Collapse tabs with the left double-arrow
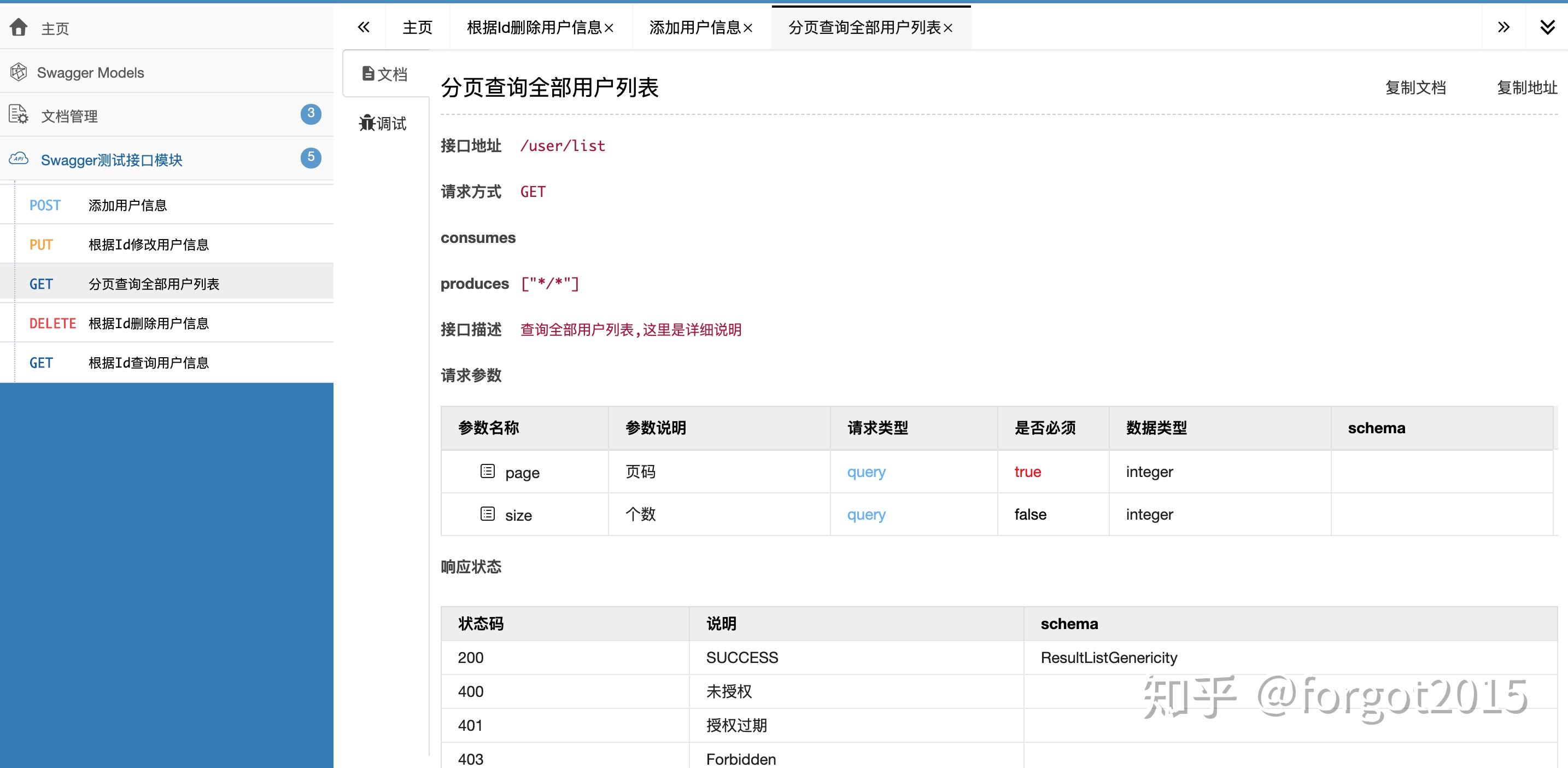 click(364, 27)
